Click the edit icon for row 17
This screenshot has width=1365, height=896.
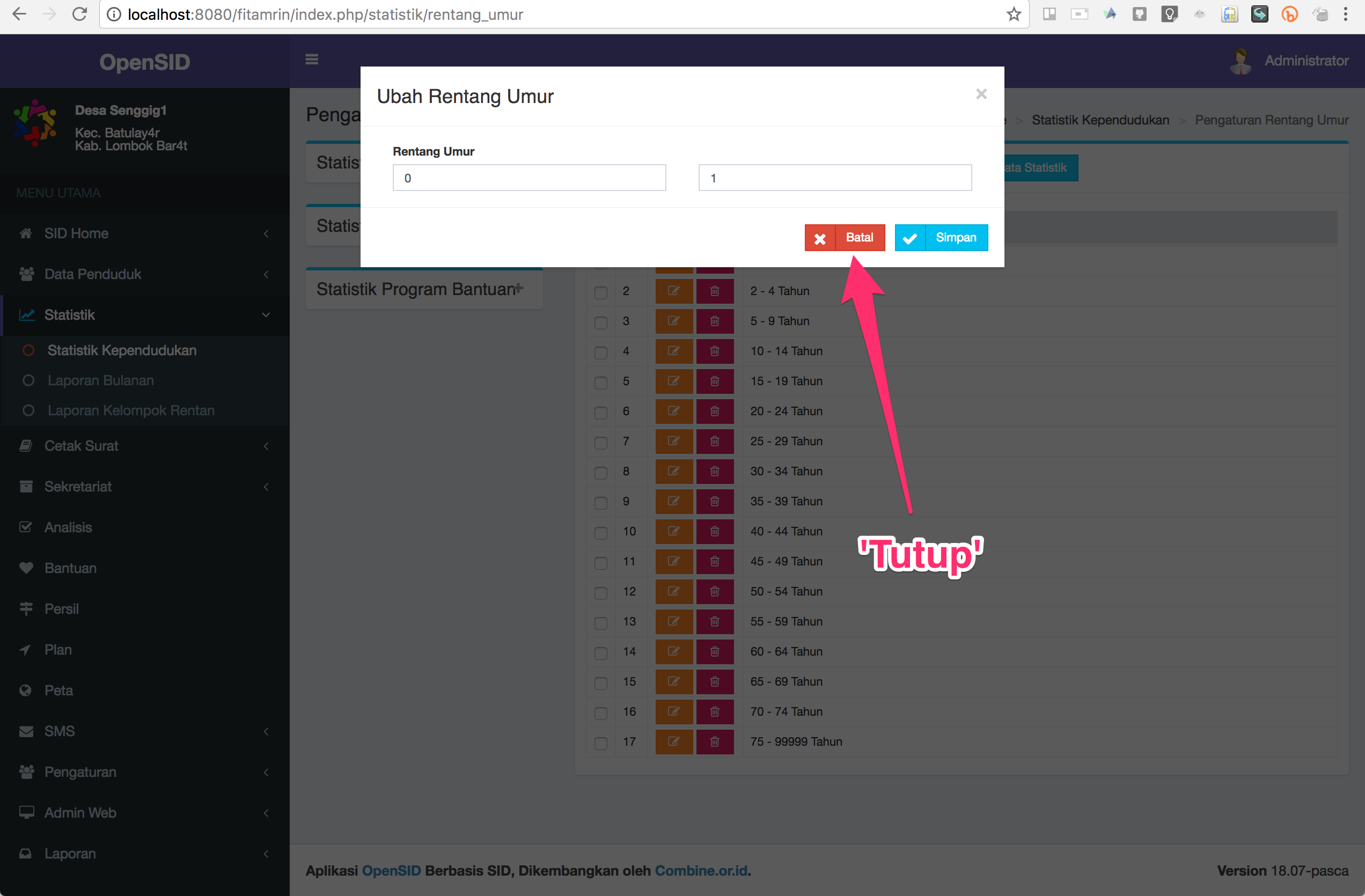pyautogui.click(x=674, y=741)
